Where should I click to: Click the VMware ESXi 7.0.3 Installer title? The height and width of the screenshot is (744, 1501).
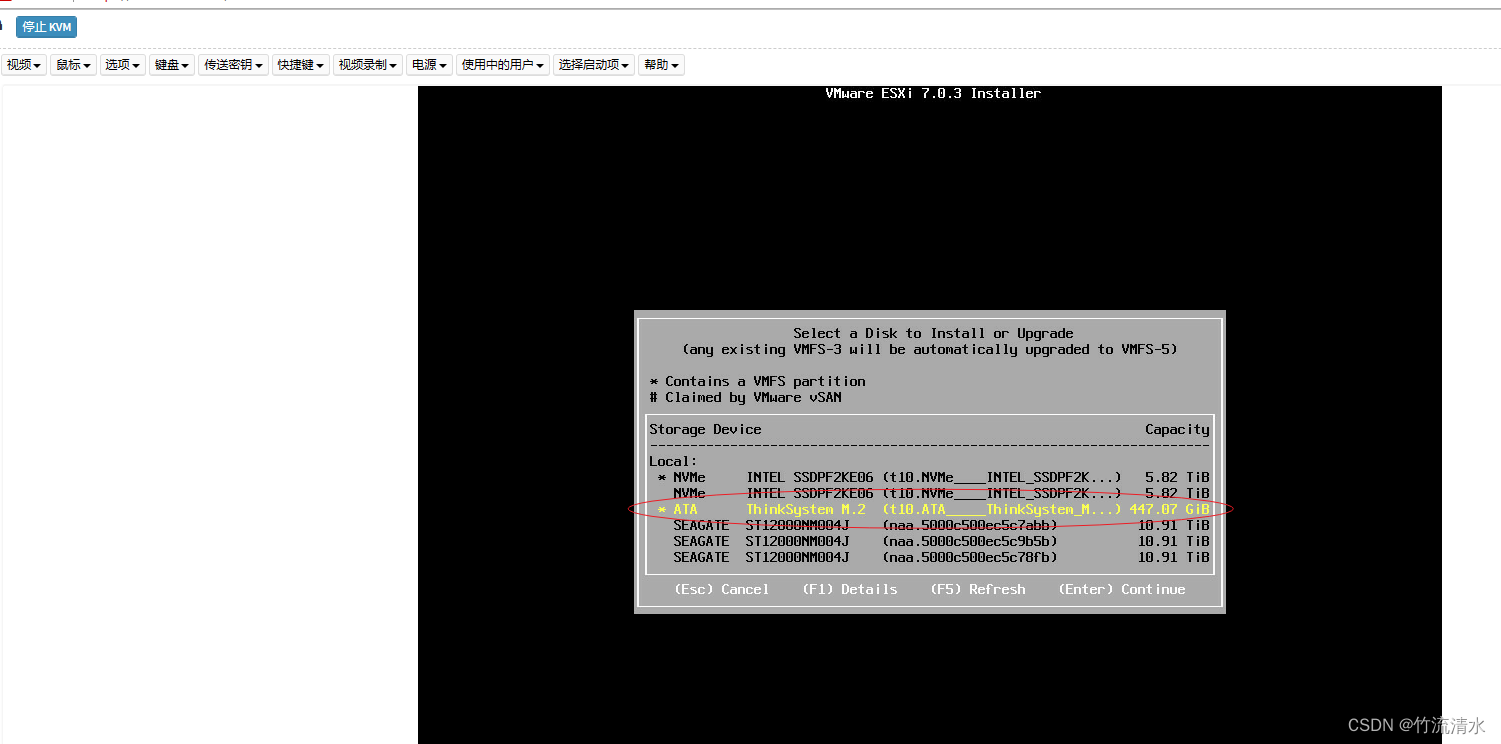coord(933,93)
